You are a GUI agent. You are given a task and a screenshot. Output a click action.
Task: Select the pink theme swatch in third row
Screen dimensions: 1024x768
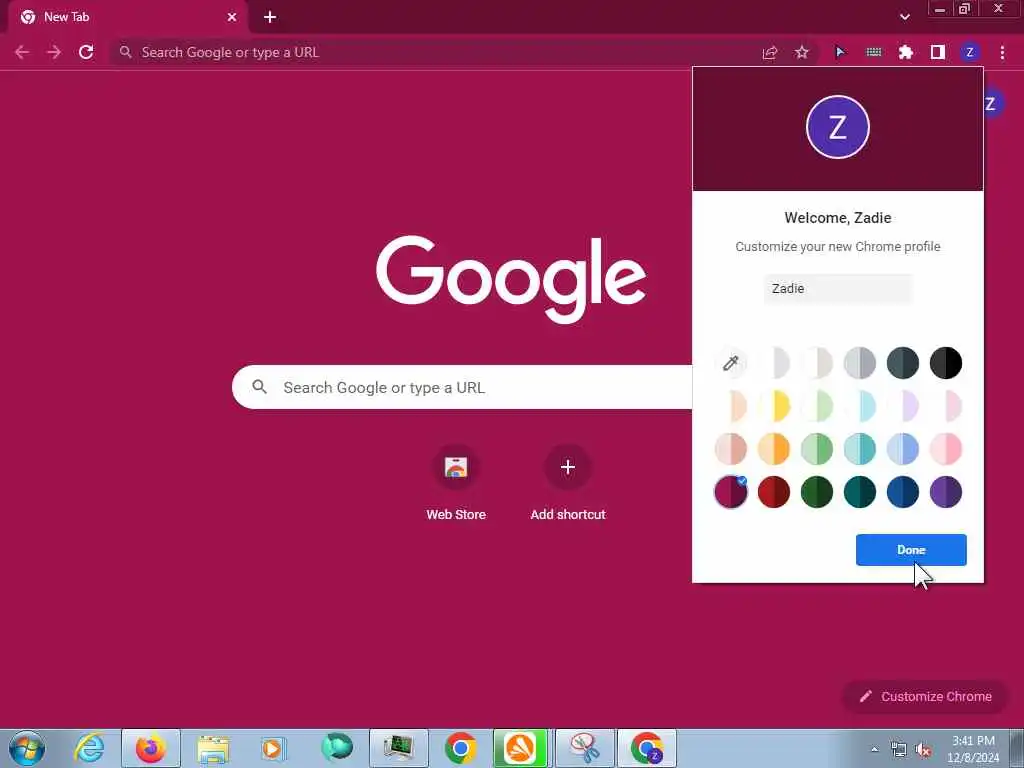point(946,449)
